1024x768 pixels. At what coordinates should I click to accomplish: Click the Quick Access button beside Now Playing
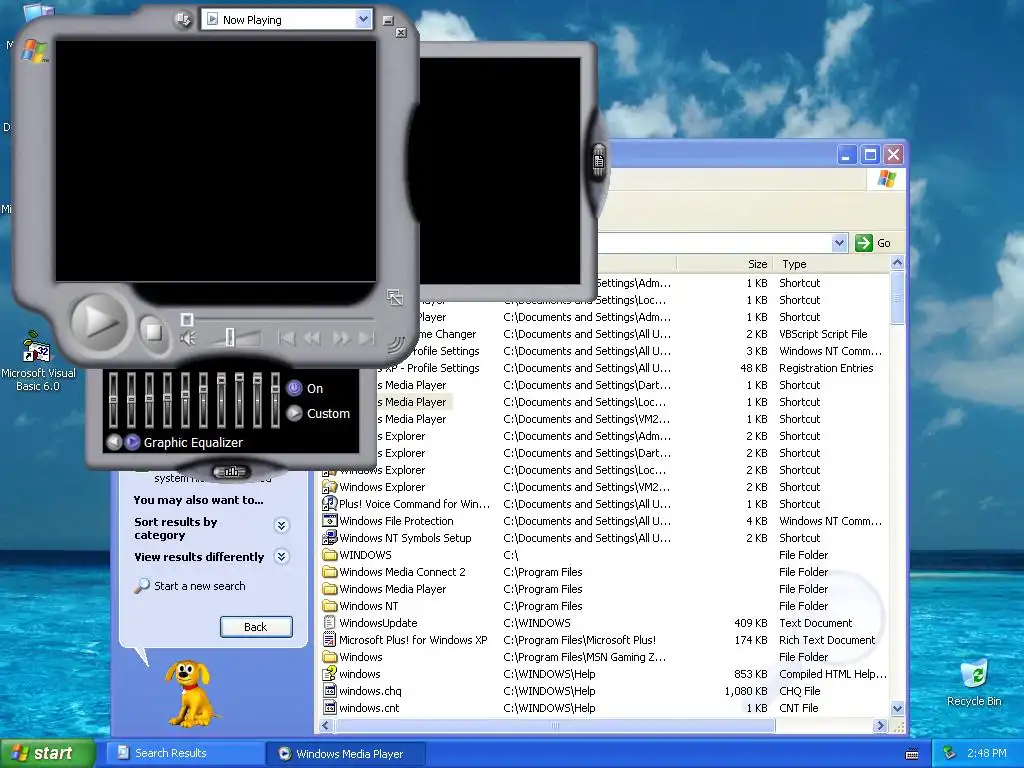click(184, 20)
